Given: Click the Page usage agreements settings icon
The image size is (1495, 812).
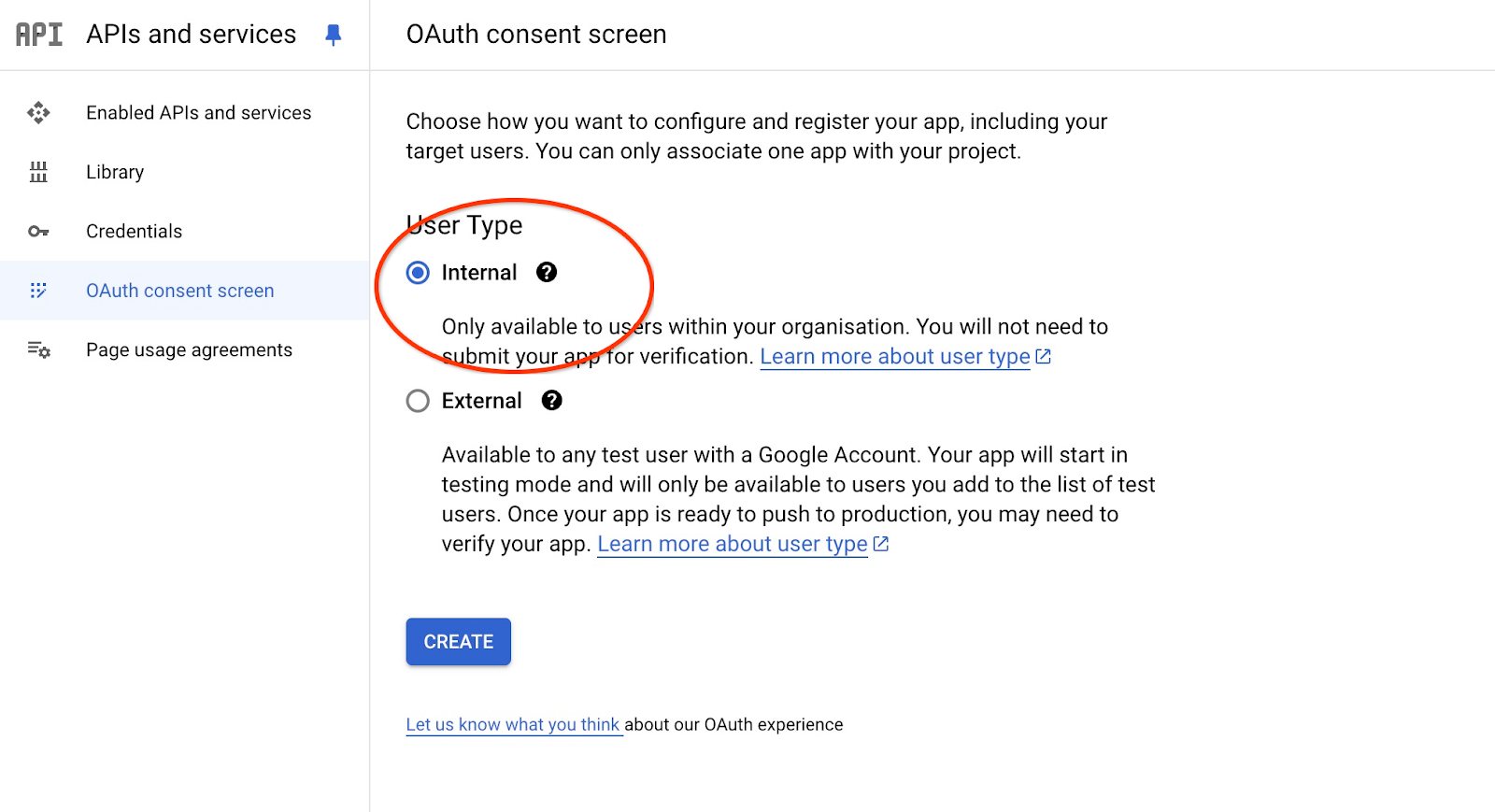Looking at the screenshot, I should click(38, 350).
